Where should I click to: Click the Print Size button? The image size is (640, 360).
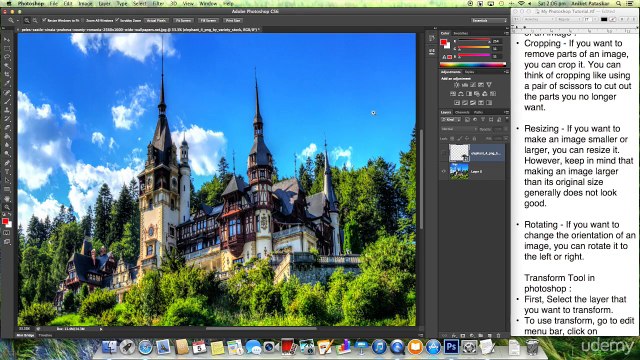coord(233,20)
